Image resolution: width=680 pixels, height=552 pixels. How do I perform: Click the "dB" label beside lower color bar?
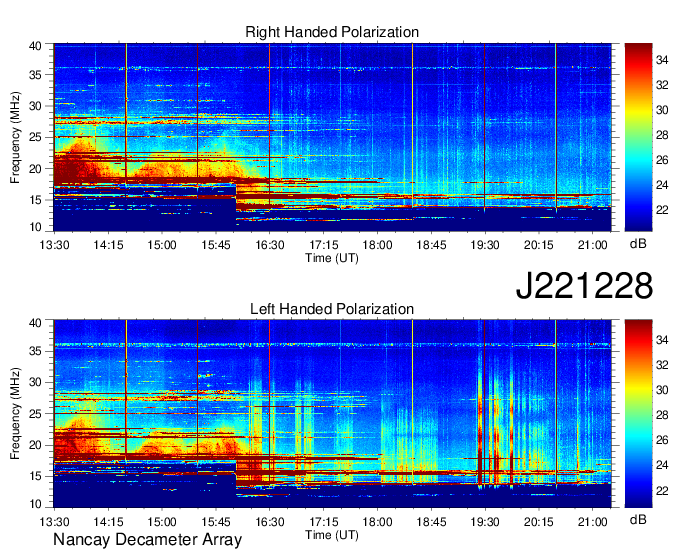pos(638,519)
